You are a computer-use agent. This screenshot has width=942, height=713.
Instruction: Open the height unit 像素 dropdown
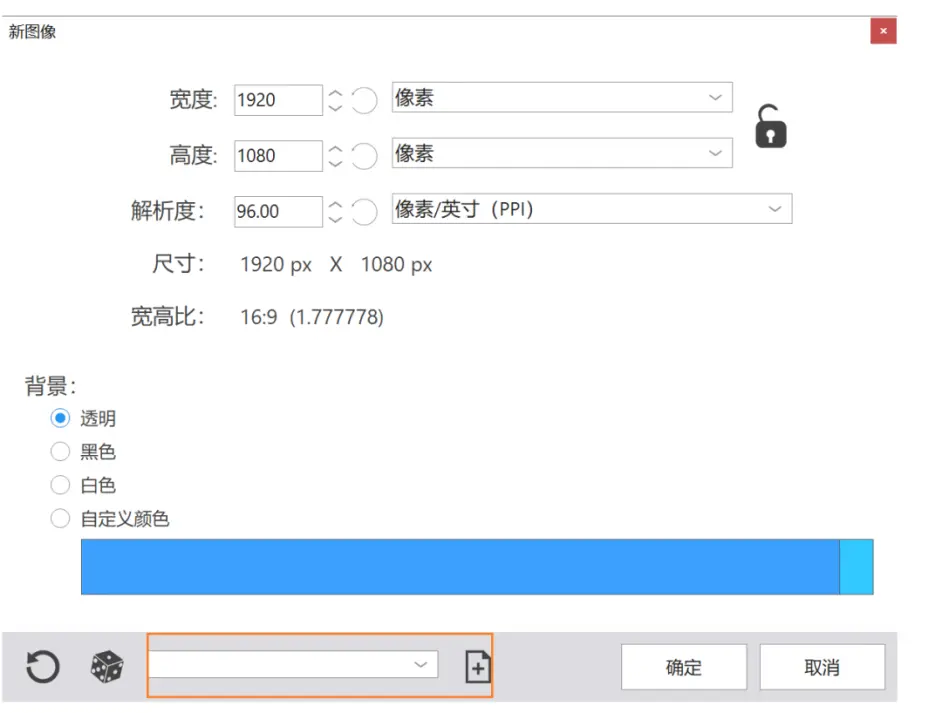[562, 153]
